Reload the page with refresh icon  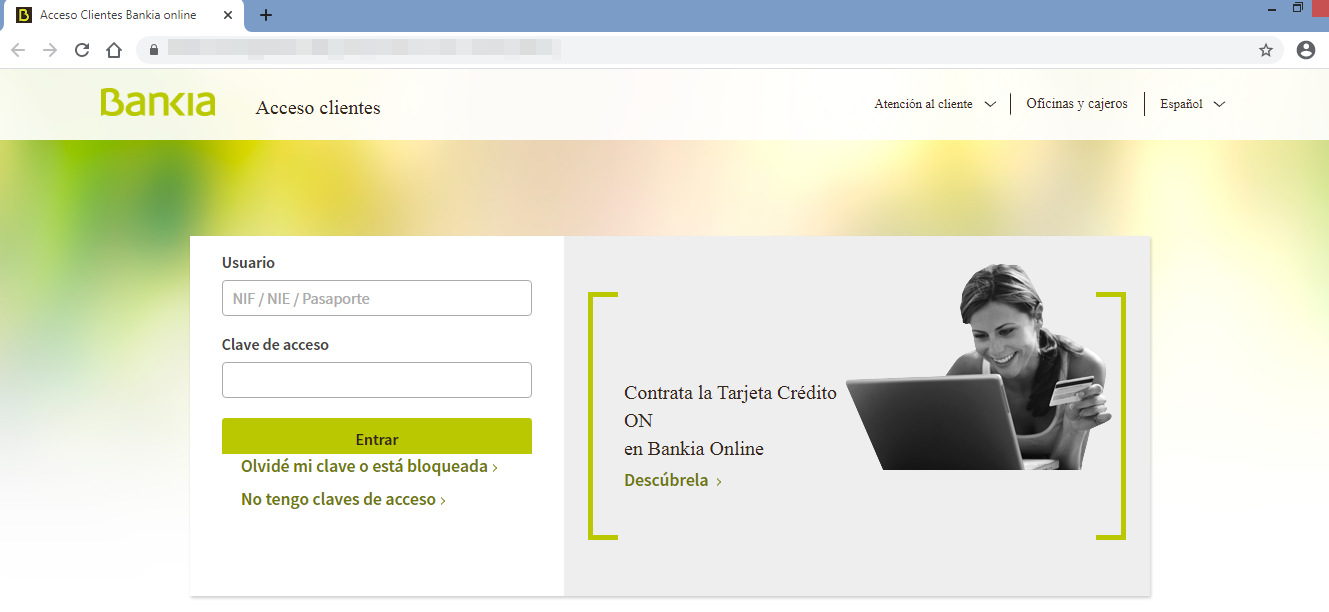click(x=82, y=50)
